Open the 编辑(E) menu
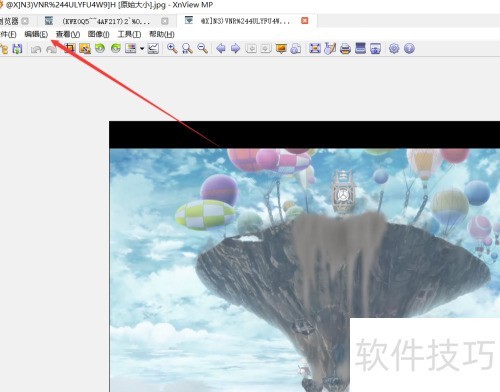 click(36, 34)
